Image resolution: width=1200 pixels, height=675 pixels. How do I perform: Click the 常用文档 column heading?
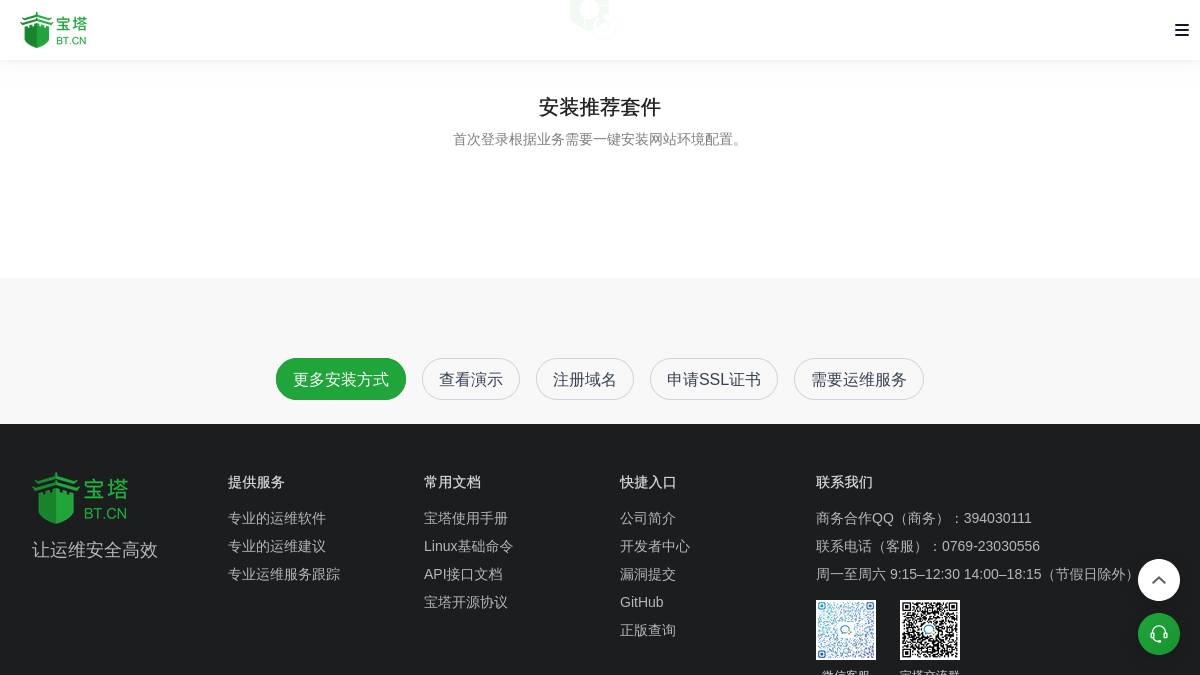tap(452, 482)
